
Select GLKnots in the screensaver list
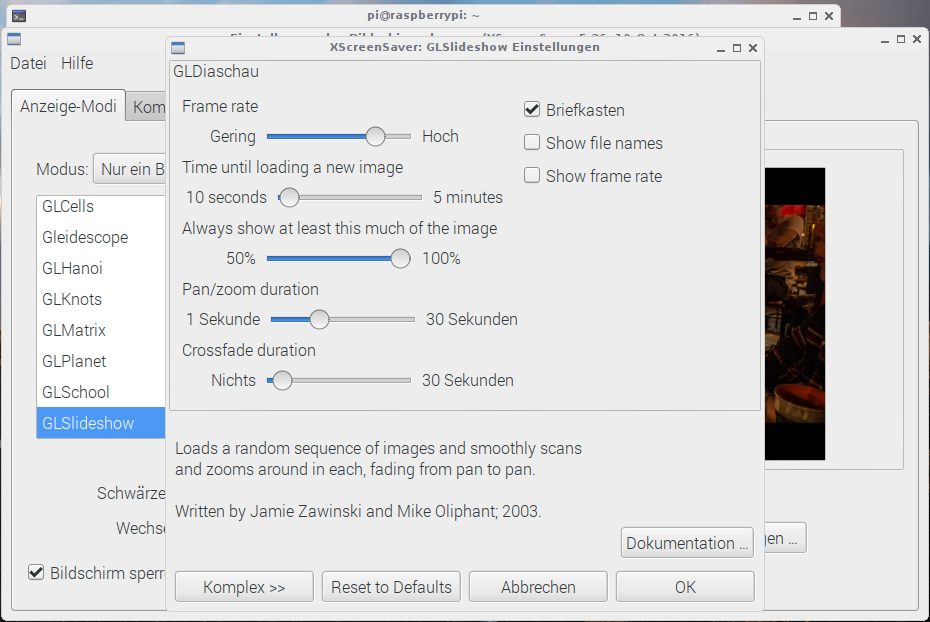(101, 299)
